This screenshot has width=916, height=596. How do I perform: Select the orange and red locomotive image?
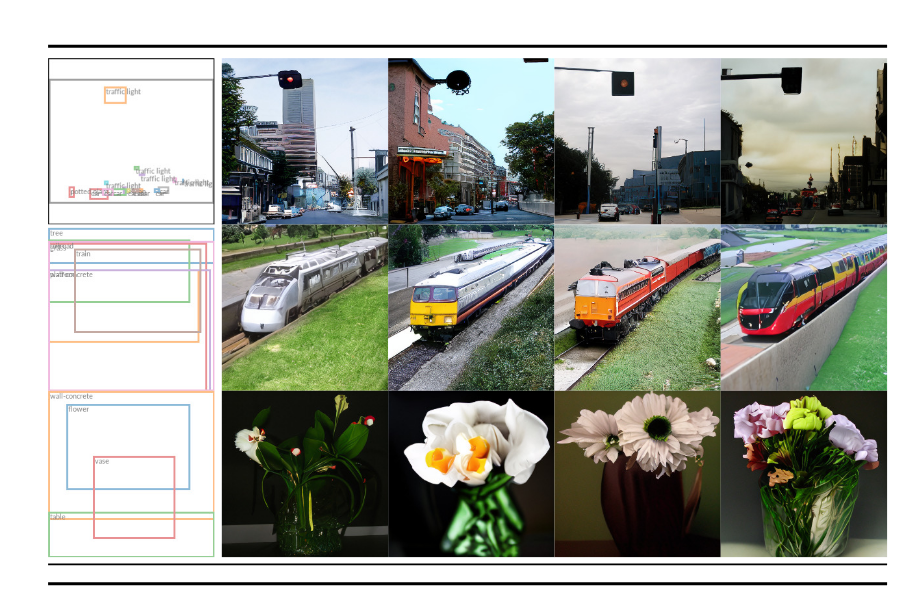click(x=637, y=307)
